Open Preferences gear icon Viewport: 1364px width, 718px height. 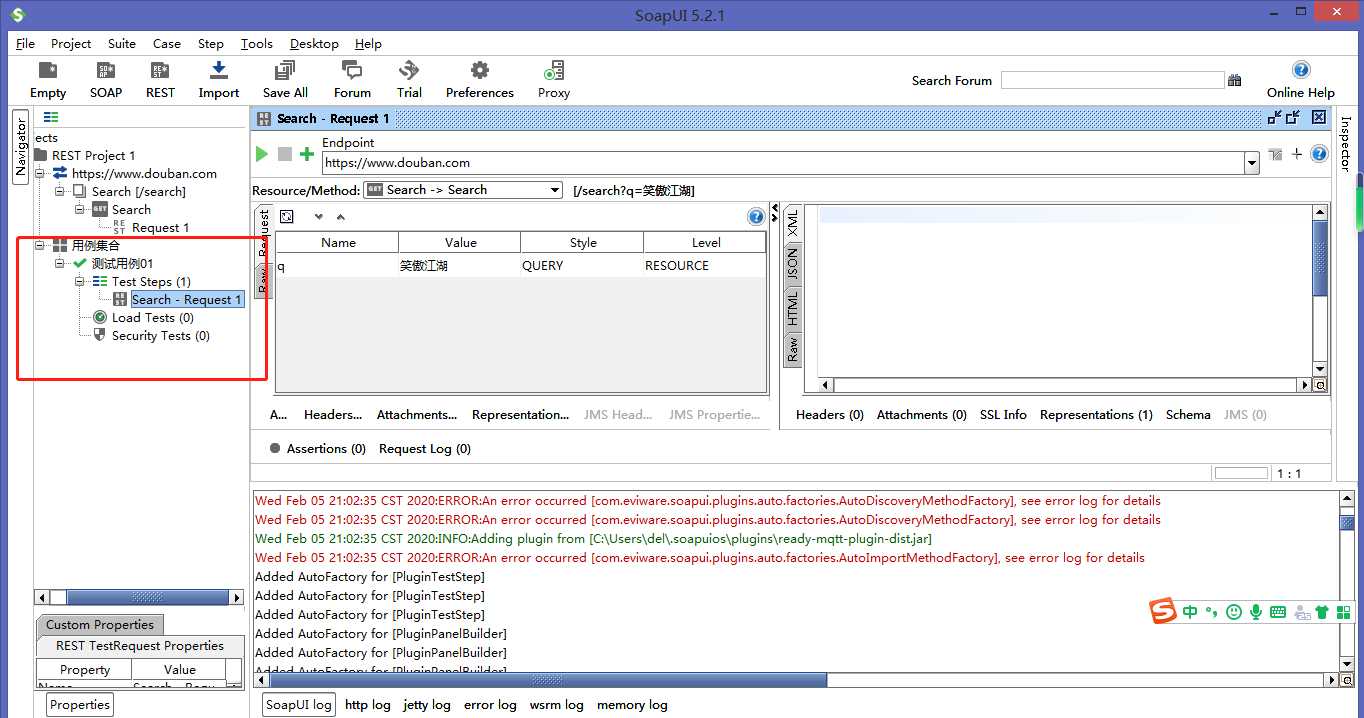point(480,70)
